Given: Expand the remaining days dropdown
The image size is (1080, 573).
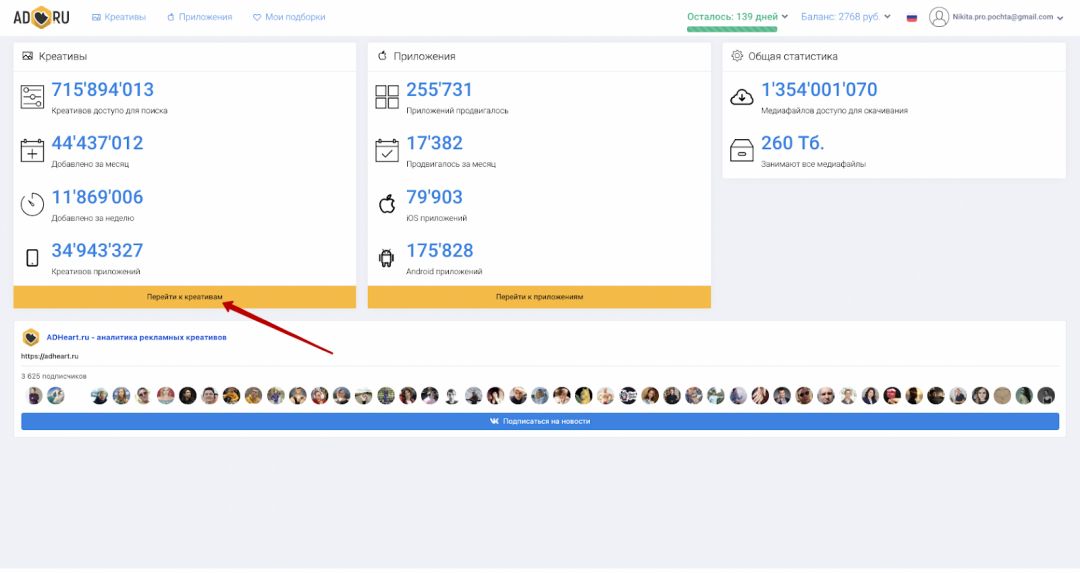Looking at the screenshot, I should pos(737,17).
